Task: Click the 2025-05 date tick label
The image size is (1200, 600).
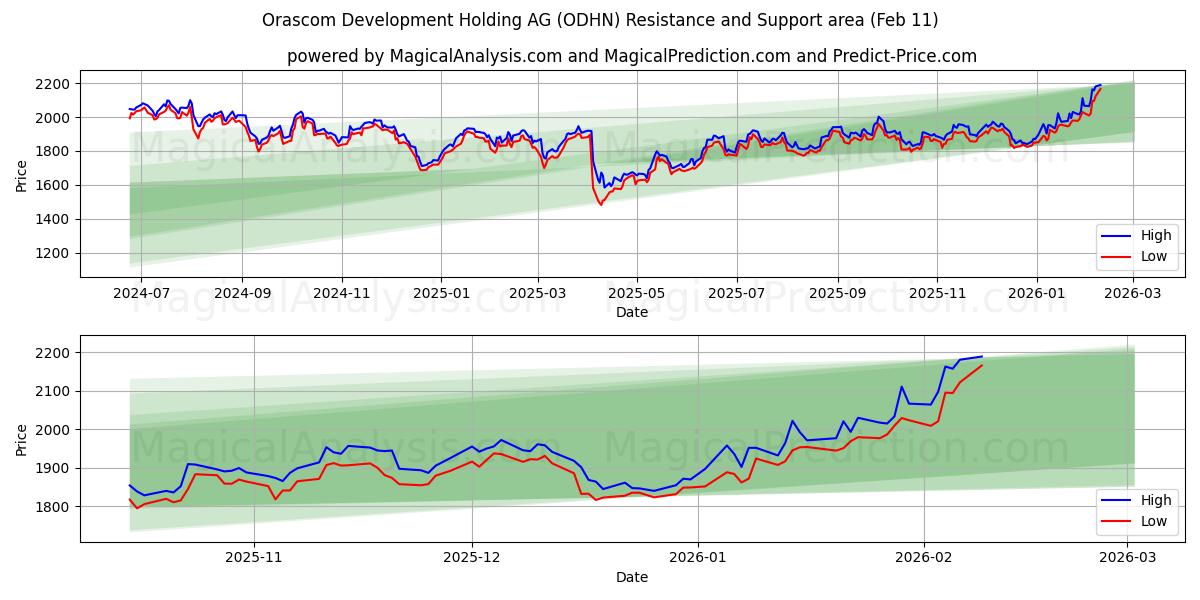Action: 637,293
